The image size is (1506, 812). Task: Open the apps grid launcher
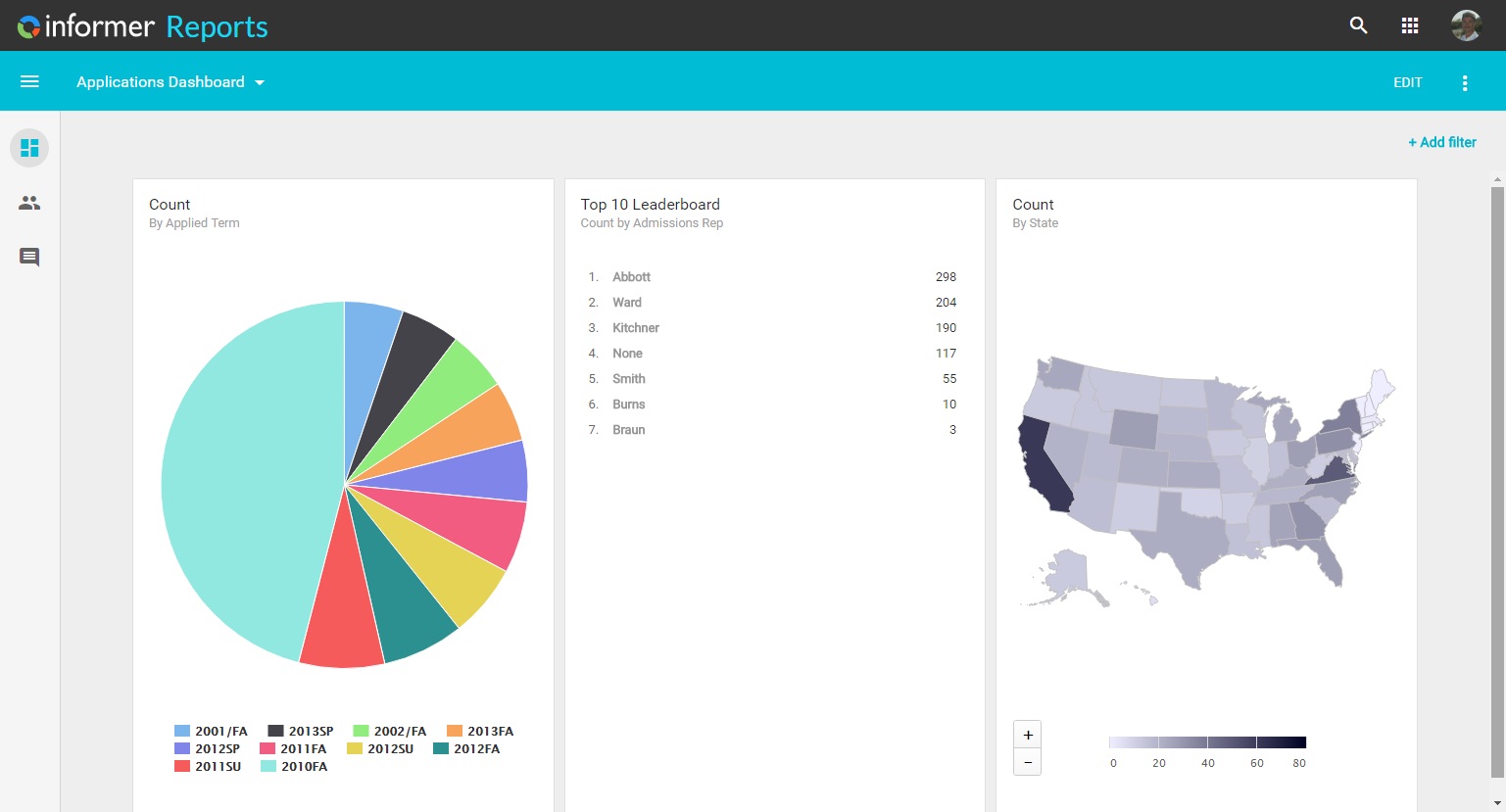tap(1410, 25)
